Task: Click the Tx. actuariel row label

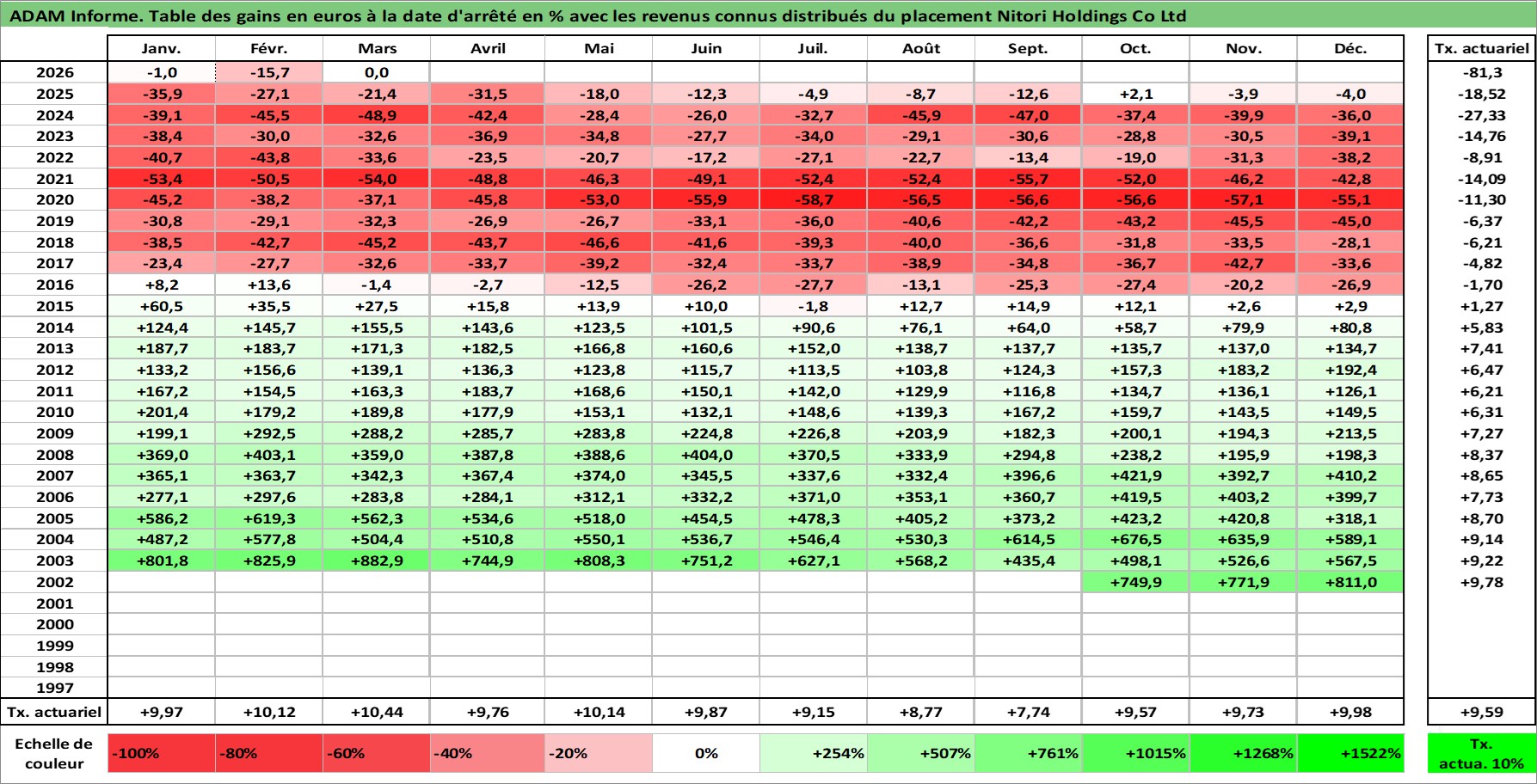Action: coord(54,713)
